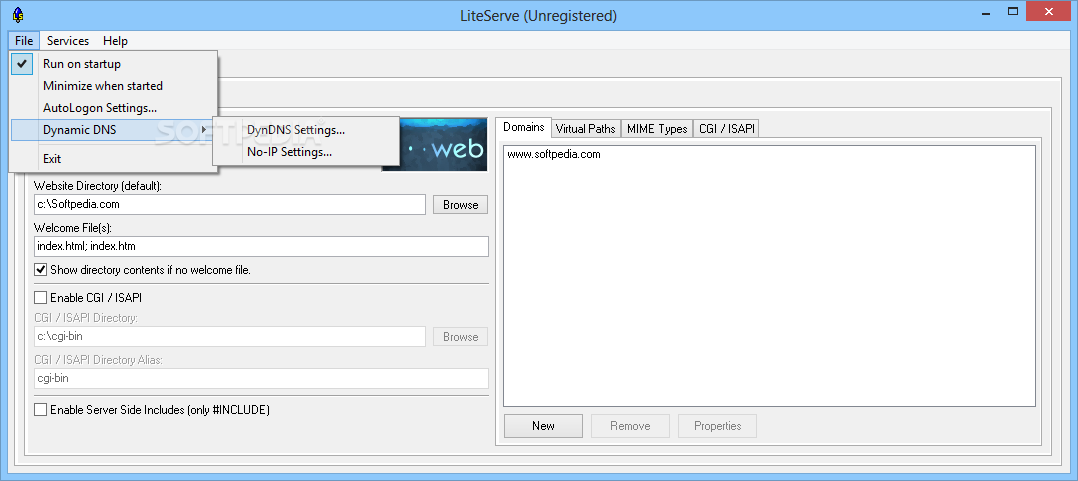
Task: Browse for the Website Directory
Action: pos(461,205)
